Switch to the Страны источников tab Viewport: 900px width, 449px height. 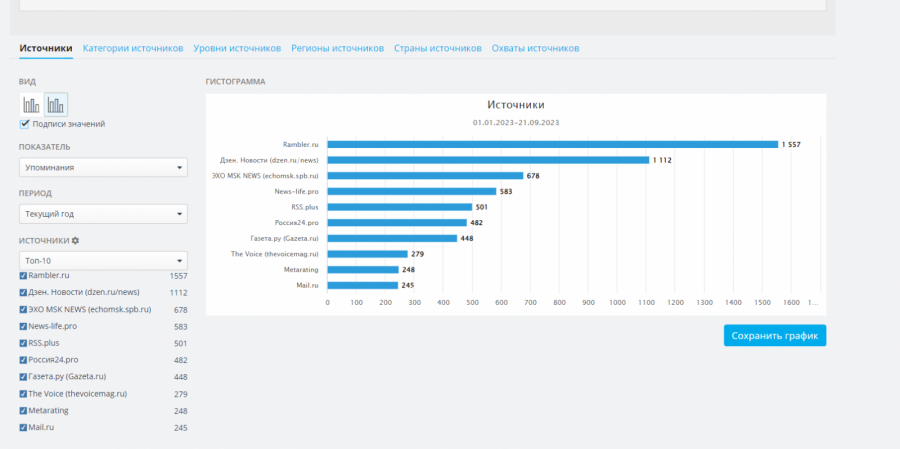point(438,48)
